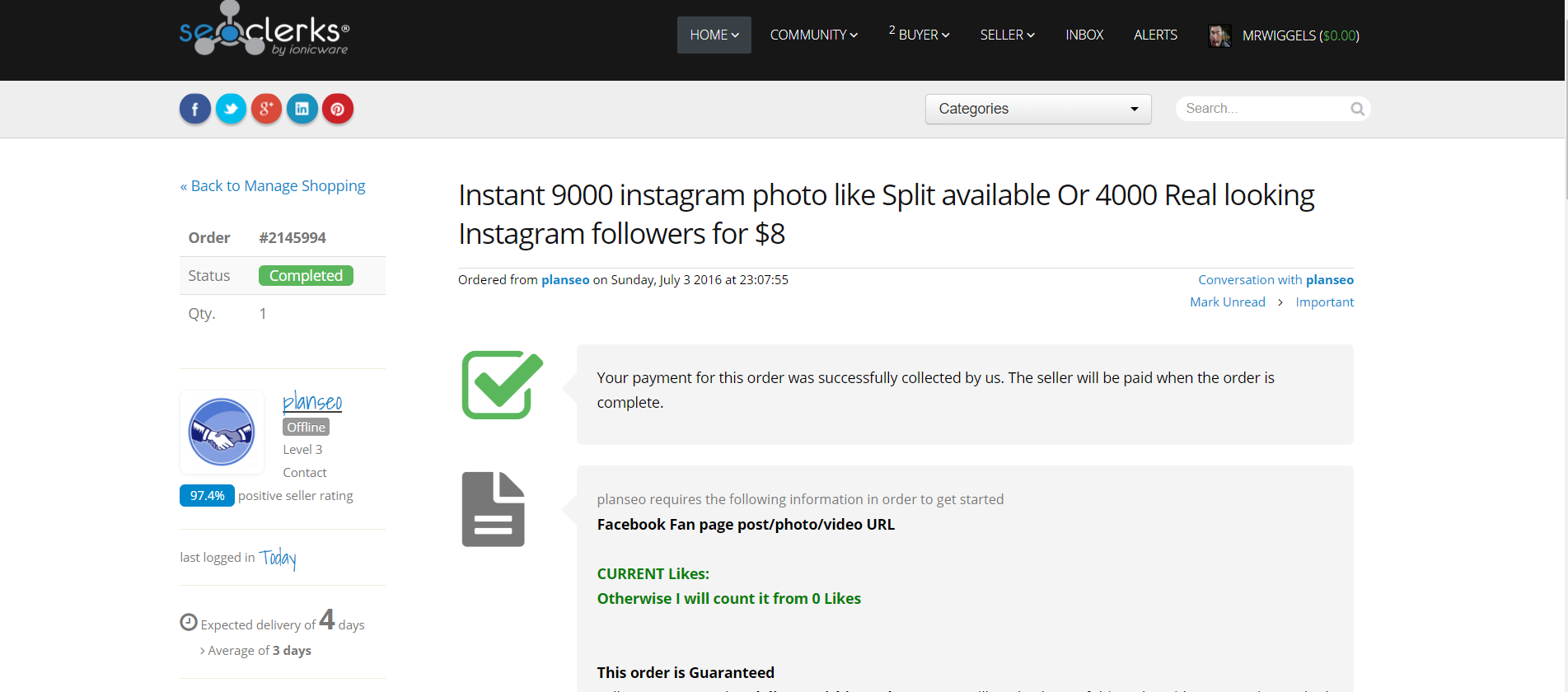Click the LinkedIn icon
The height and width of the screenshot is (692, 1568).
pyautogui.click(x=302, y=109)
